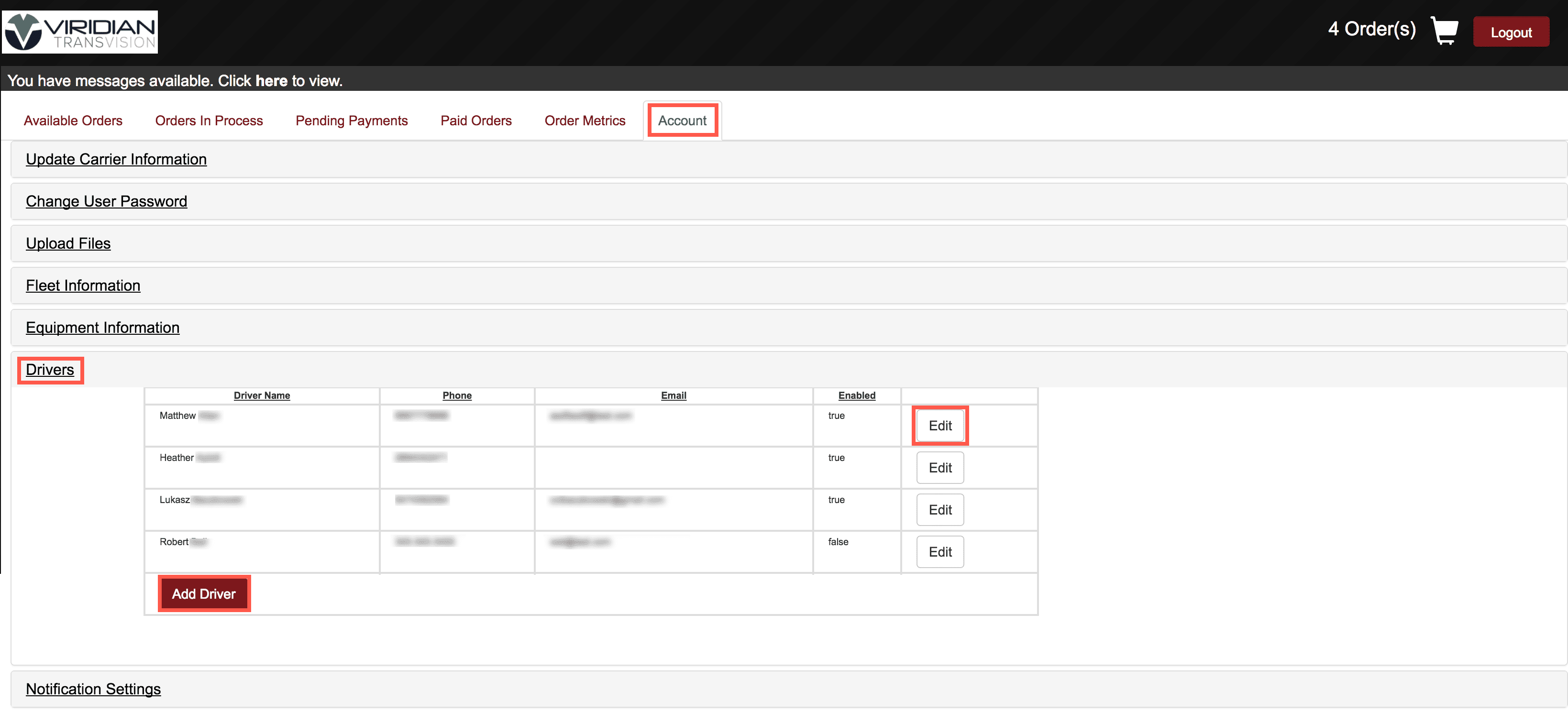Viewport: 1568px width, 724px height.
Task: Sort by Driver Name column header
Action: click(262, 395)
